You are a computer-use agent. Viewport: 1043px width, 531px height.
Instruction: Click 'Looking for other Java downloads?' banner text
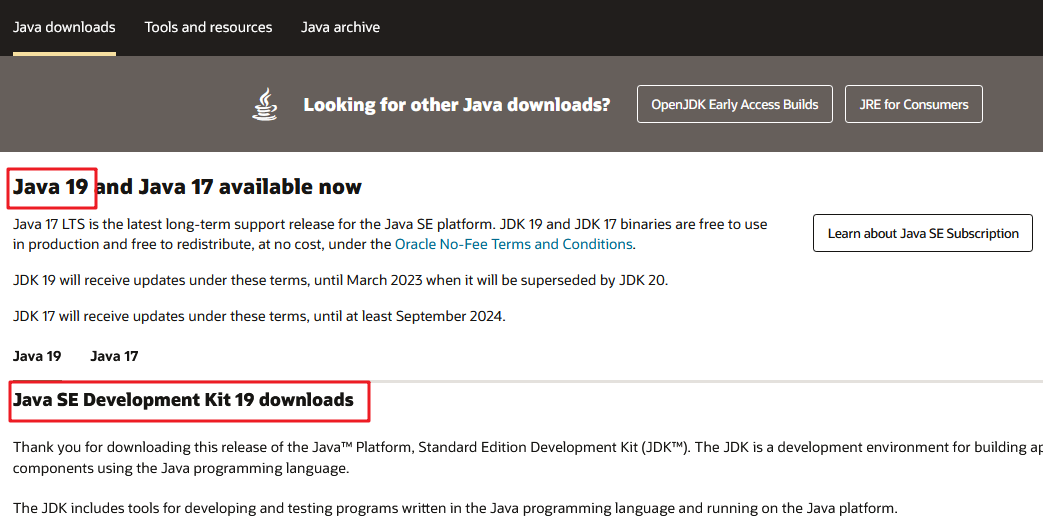click(x=456, y=104)
